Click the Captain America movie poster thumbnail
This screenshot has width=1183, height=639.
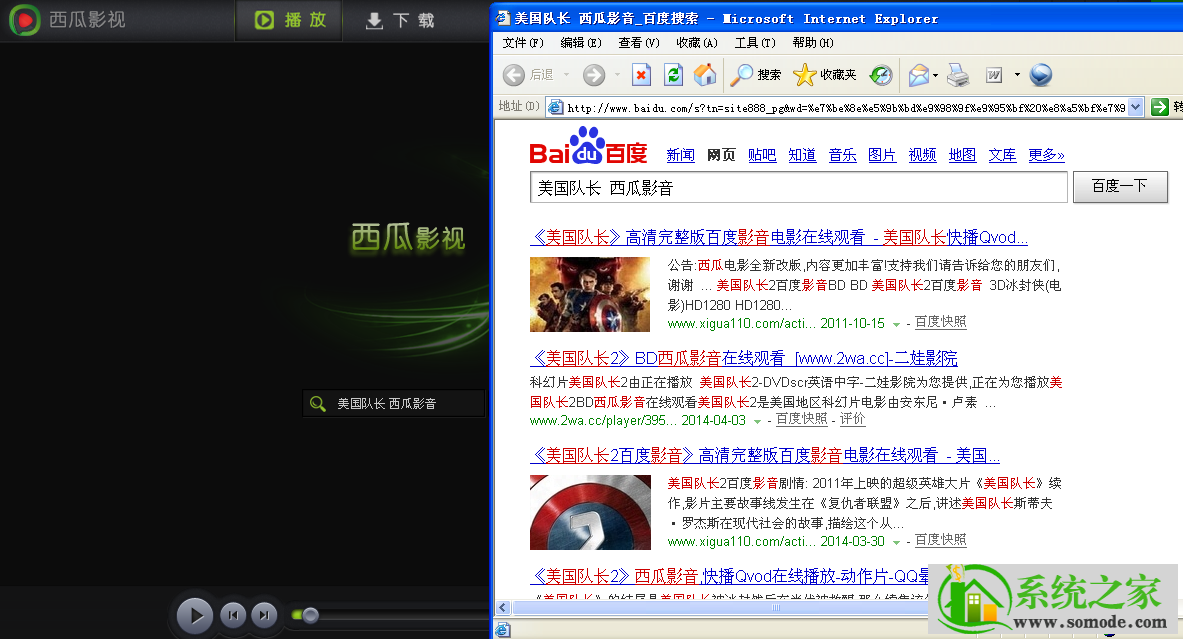pos(590,294)
